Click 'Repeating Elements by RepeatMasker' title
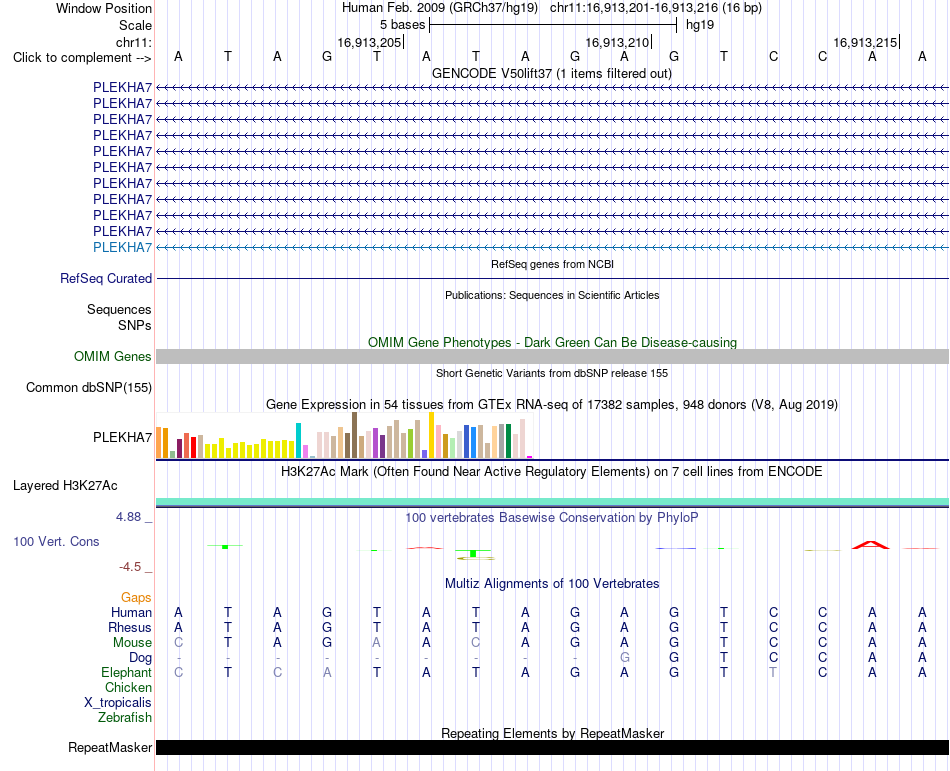Screen dimensions: 950x771 (x=553, y=733)
